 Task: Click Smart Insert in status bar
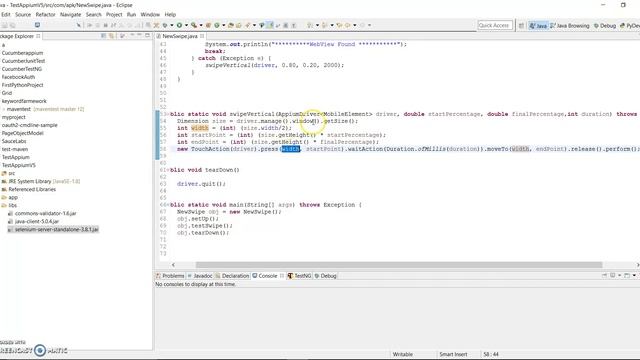point(453,354)
